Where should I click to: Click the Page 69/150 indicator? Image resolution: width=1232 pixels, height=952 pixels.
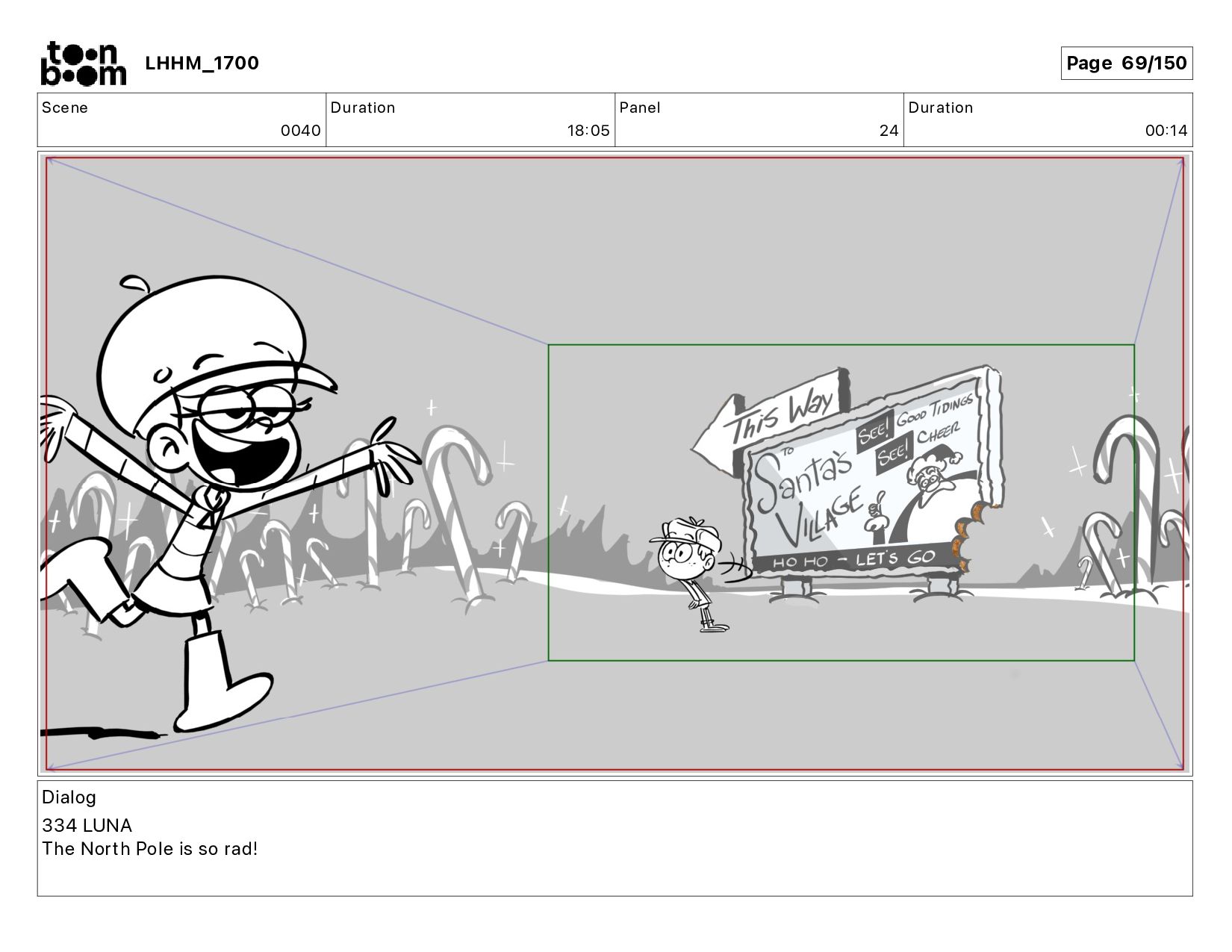click(x=1126, y=63)
